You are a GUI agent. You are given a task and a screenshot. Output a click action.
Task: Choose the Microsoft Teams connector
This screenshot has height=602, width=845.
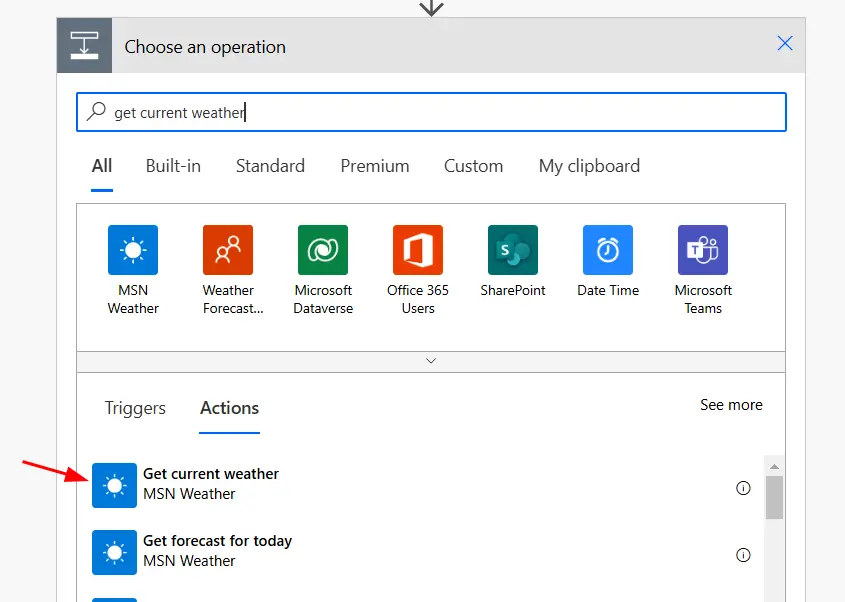pyautogui.click(x=703, y=250)
